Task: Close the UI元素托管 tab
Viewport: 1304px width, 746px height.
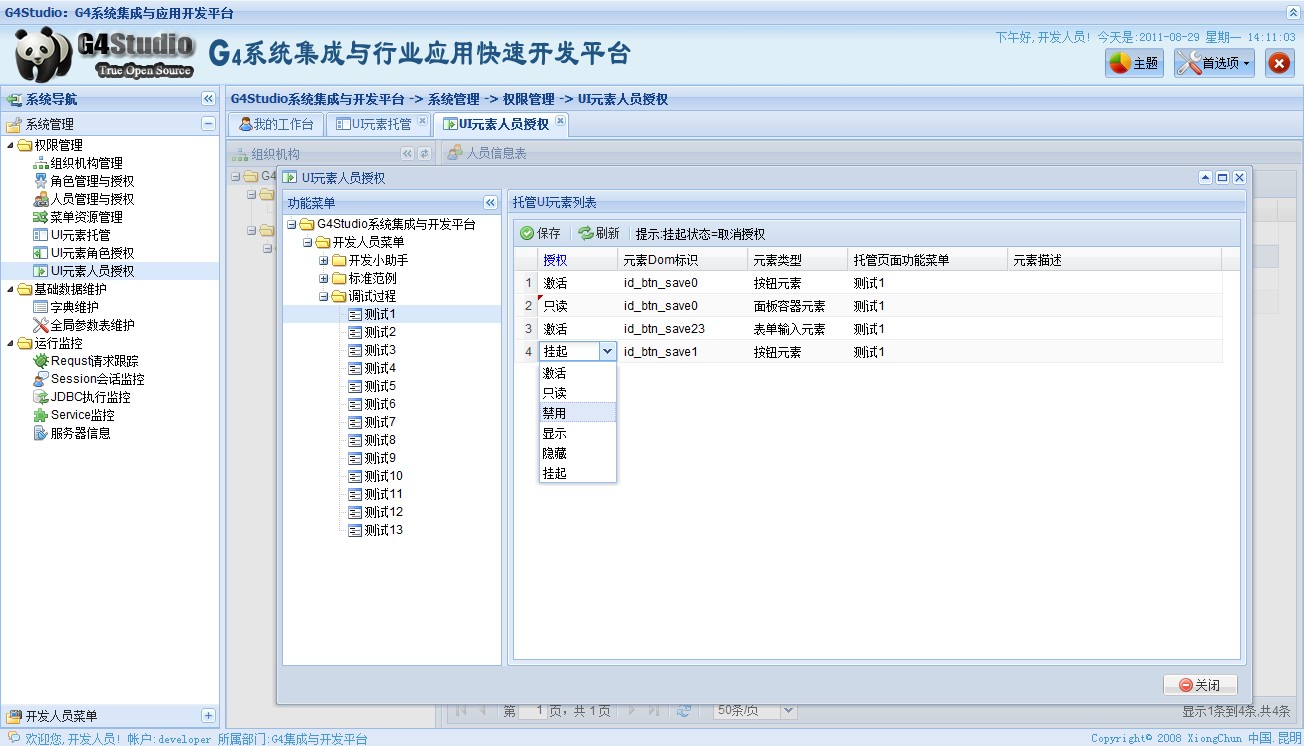Action: 422,121
